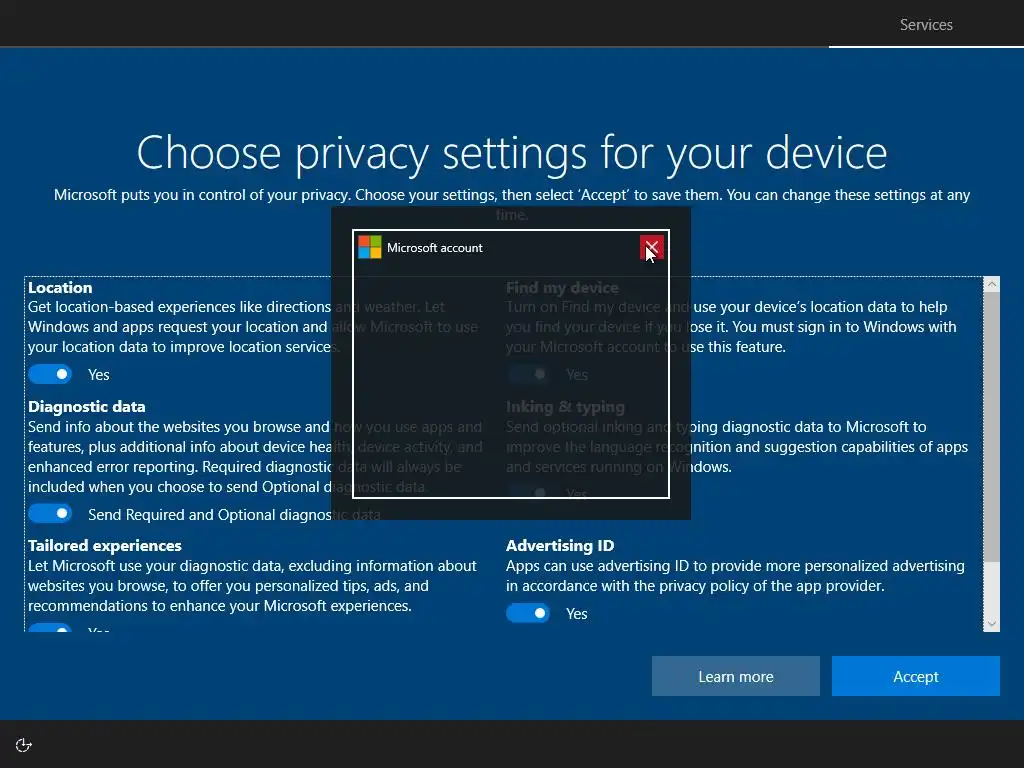Screen dimensions: 1024x768
Task: Click the Location heading
Action: 60,287
